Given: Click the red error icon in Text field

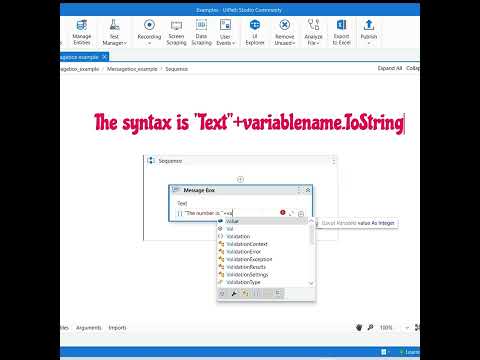Looking at the screenshot, I should point(283,212).
